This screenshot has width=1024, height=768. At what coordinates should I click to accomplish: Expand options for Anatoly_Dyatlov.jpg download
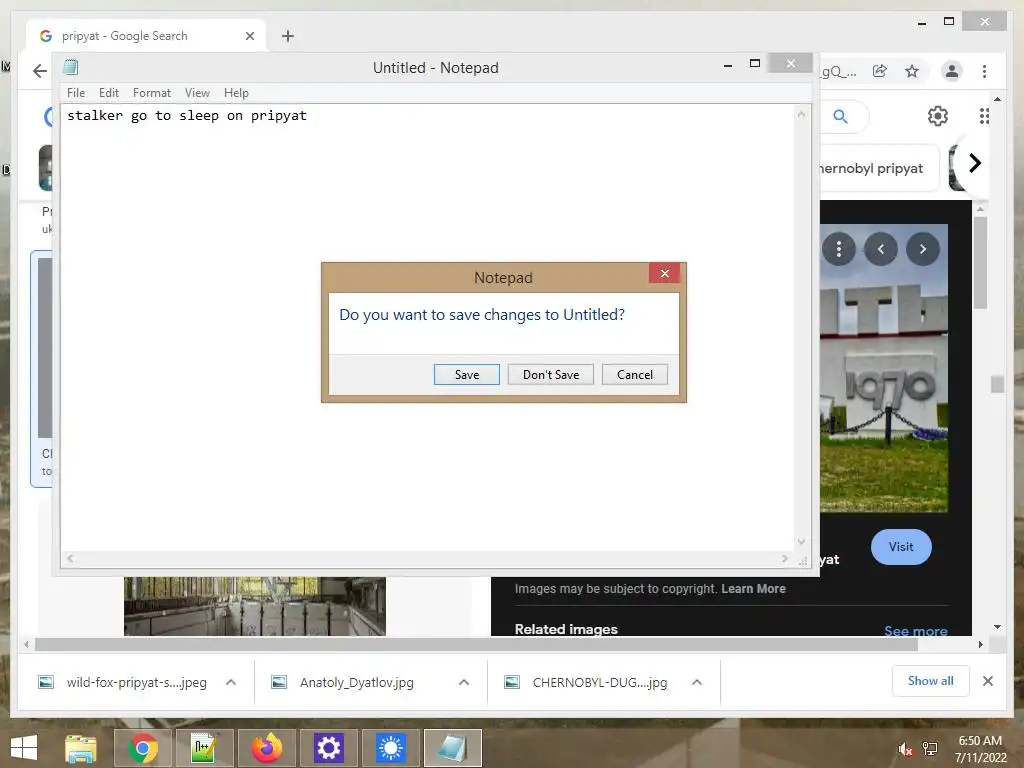tap(464, 682)
